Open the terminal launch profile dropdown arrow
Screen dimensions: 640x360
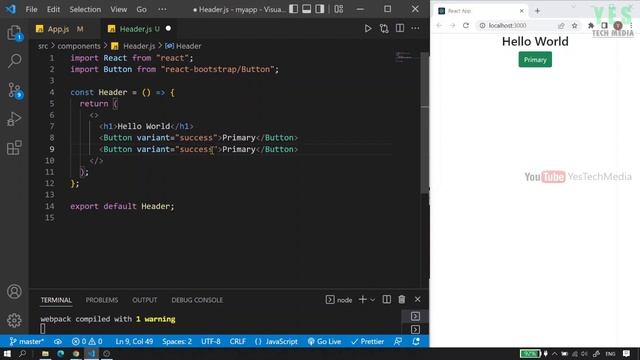pos(372,300)
